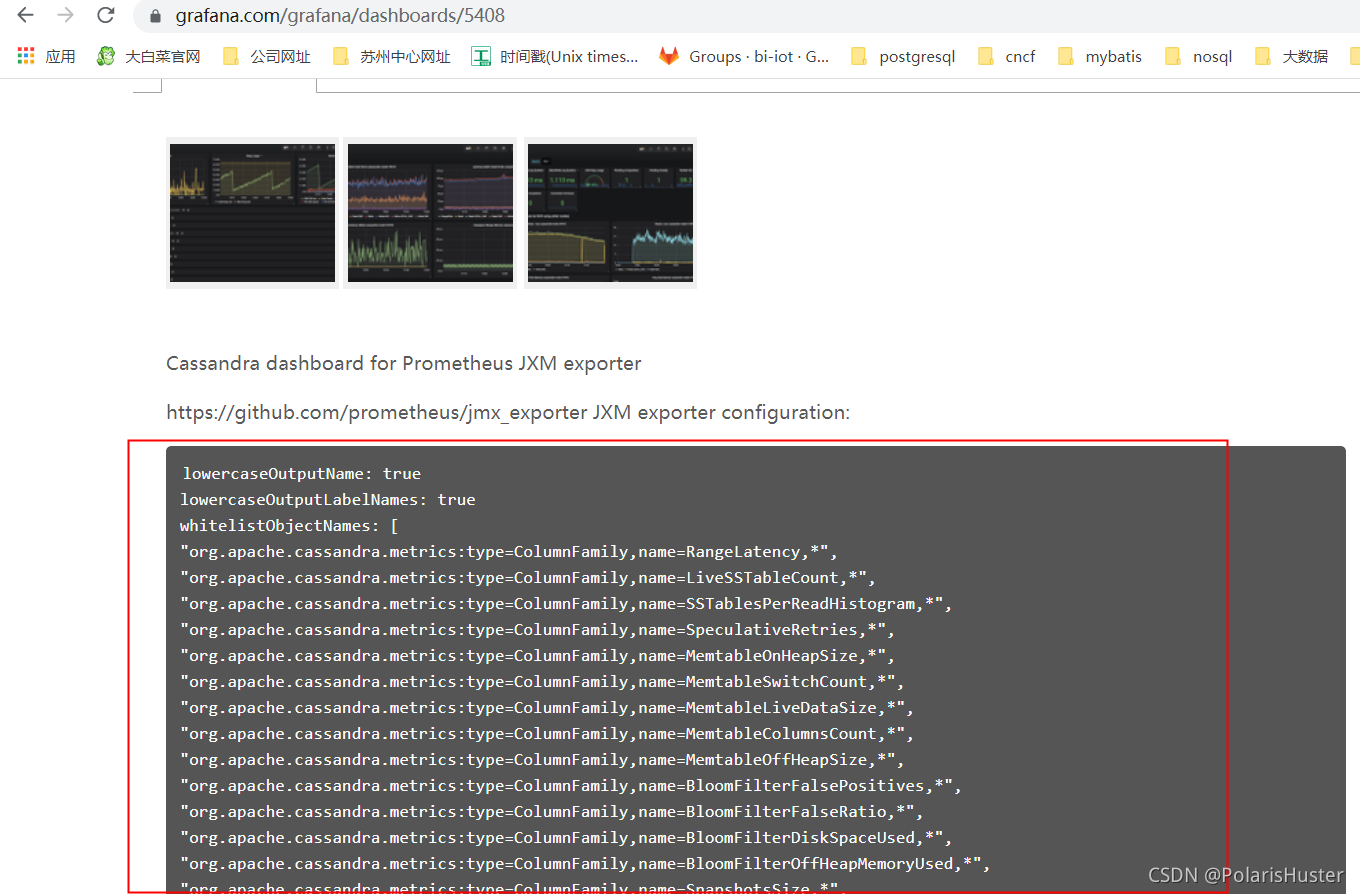Screen dimensions: 1360x894
Task: Click the 'Cassandra dashboard for Prometheus JXM exporter' text
Action: pyautogui.click(x=404, y=363)
